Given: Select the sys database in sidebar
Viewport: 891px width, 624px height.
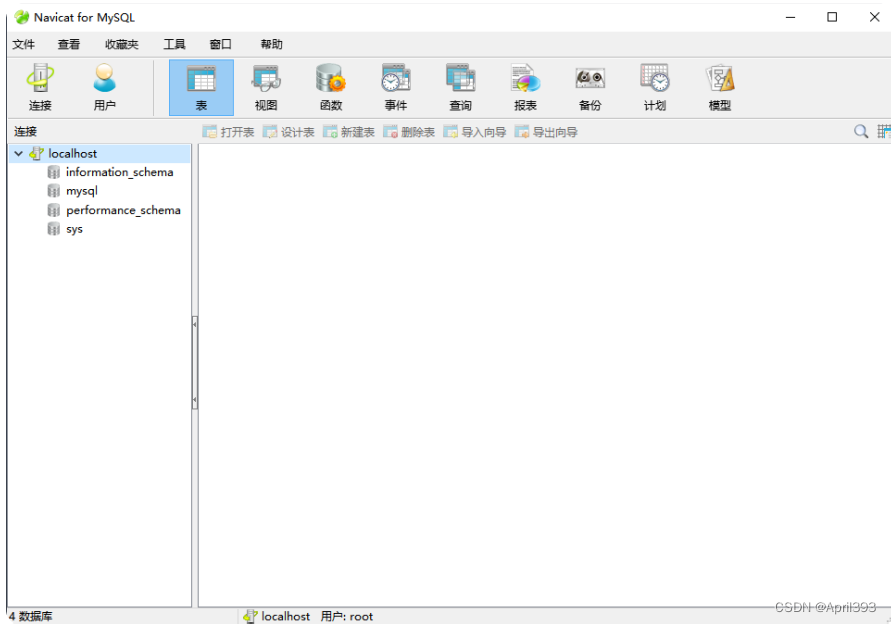Looking at the screenshot, I should pos(73,228).
